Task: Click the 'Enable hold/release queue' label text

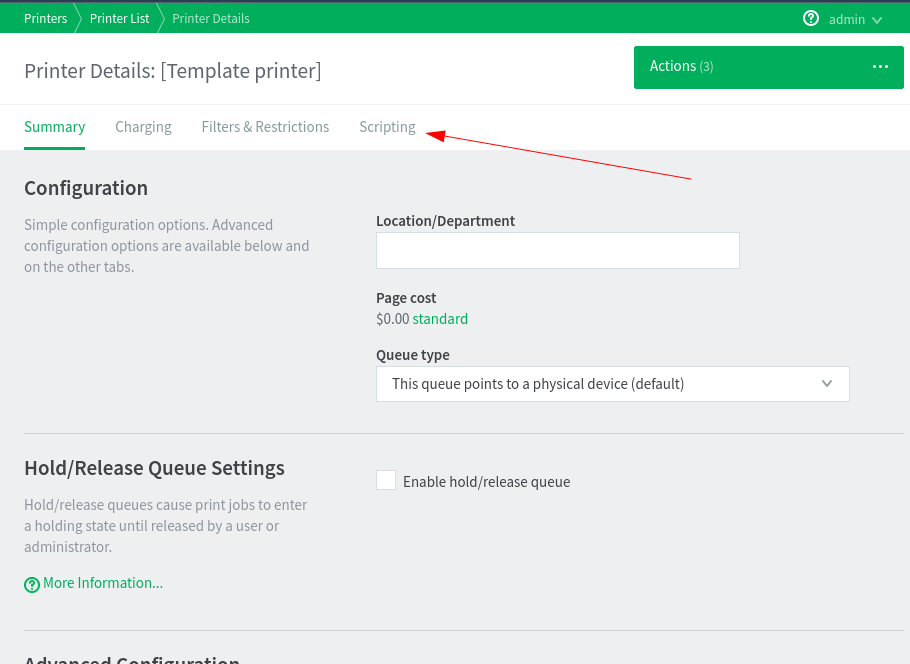Action: coord(486,482)
